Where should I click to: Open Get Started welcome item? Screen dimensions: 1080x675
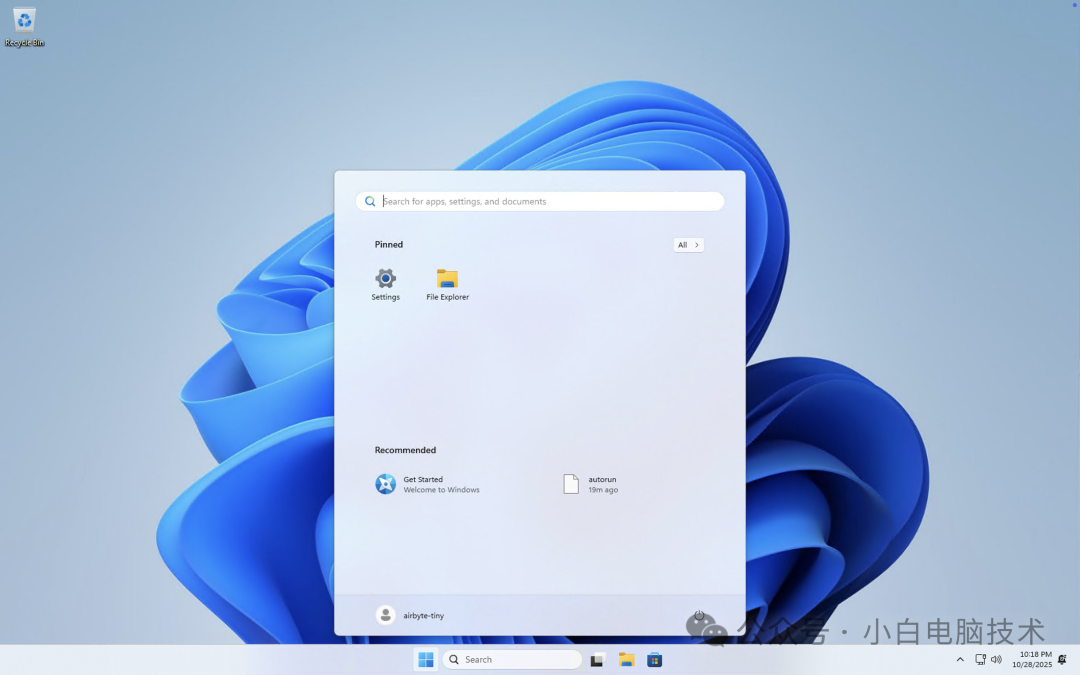click(x=427, y=484)
